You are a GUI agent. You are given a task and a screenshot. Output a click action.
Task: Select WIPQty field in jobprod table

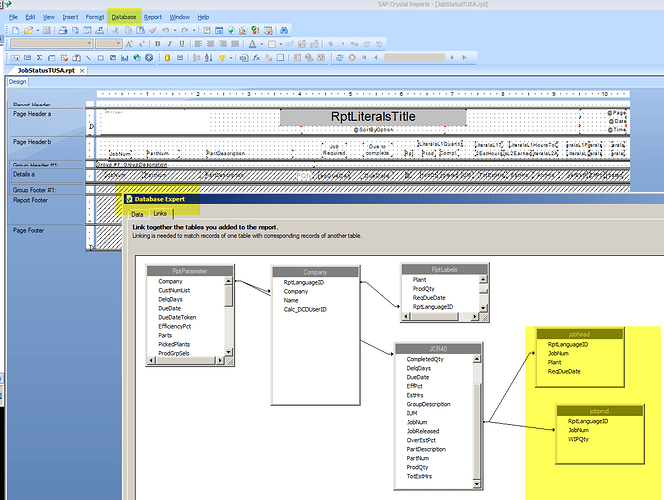coord(578,439)
